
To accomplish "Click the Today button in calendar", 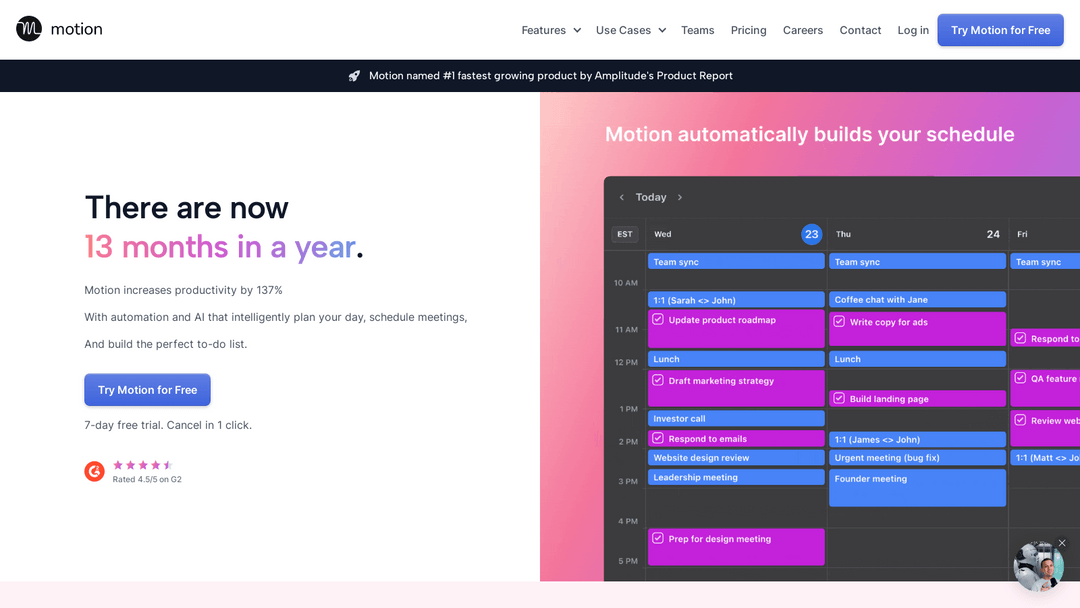I will 651,197.
